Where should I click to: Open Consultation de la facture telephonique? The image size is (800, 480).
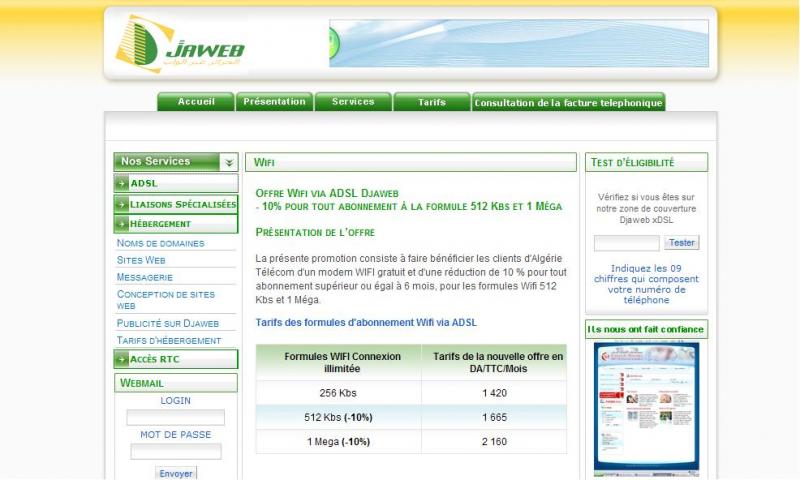568,103
